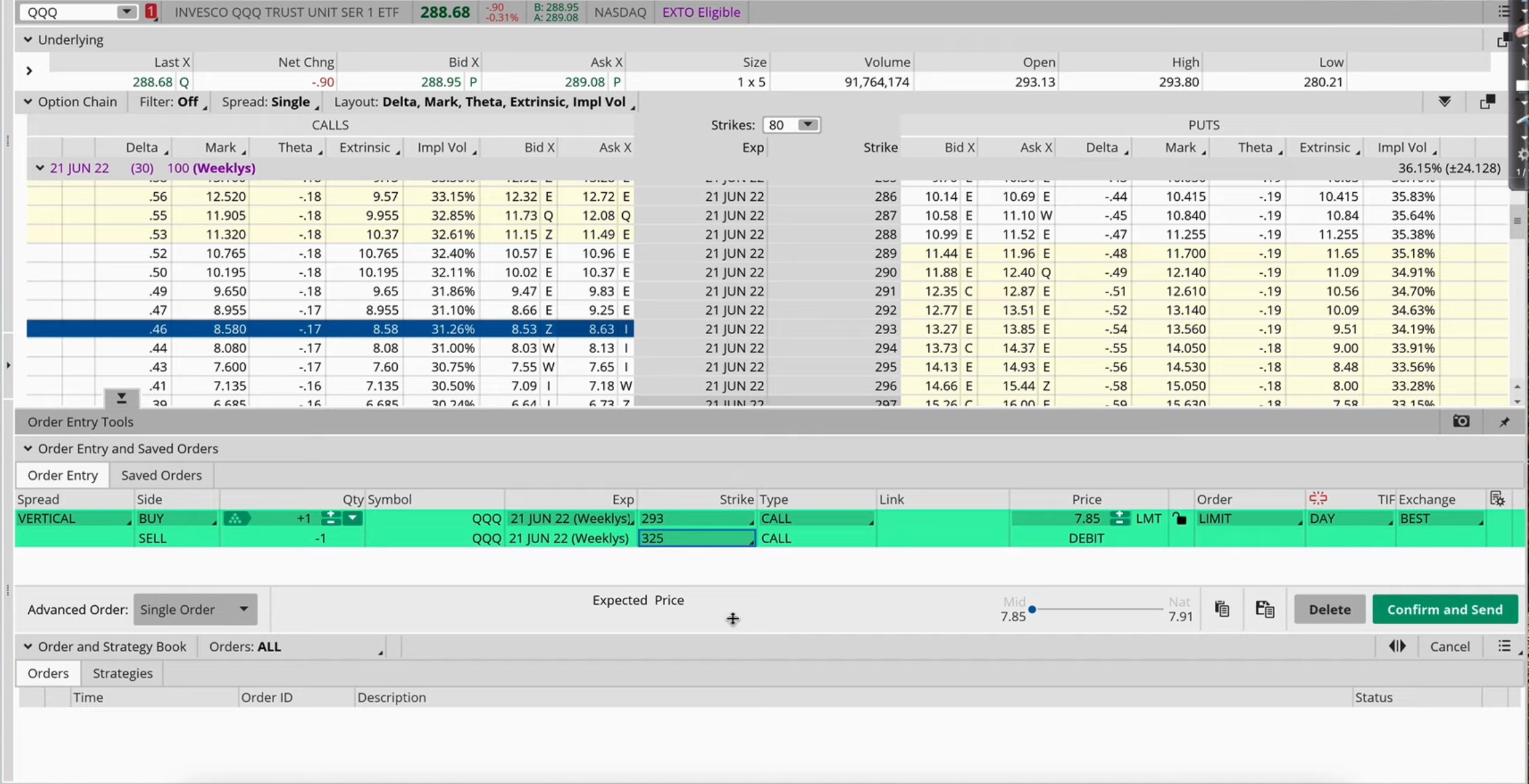This screenshot has height=784, width=1529.
Task: Open the quantity dropdown arrow in BUY row
Action: (x=352, y=518)
